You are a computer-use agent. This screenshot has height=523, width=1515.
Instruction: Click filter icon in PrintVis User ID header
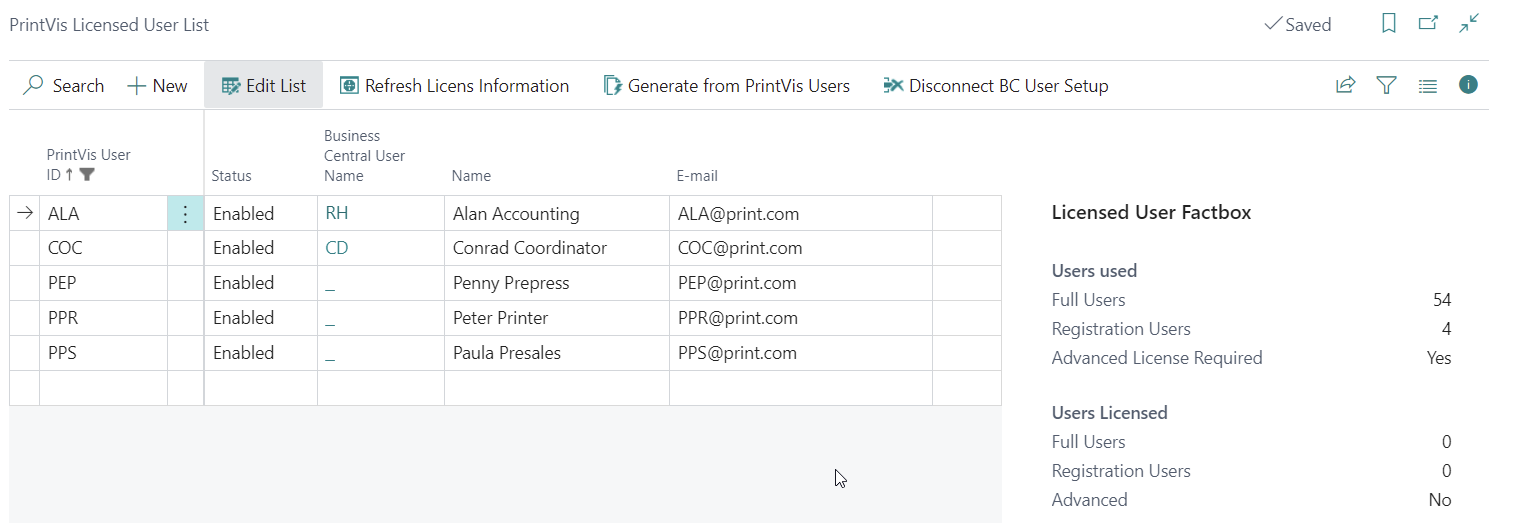[x=87, y=175]
